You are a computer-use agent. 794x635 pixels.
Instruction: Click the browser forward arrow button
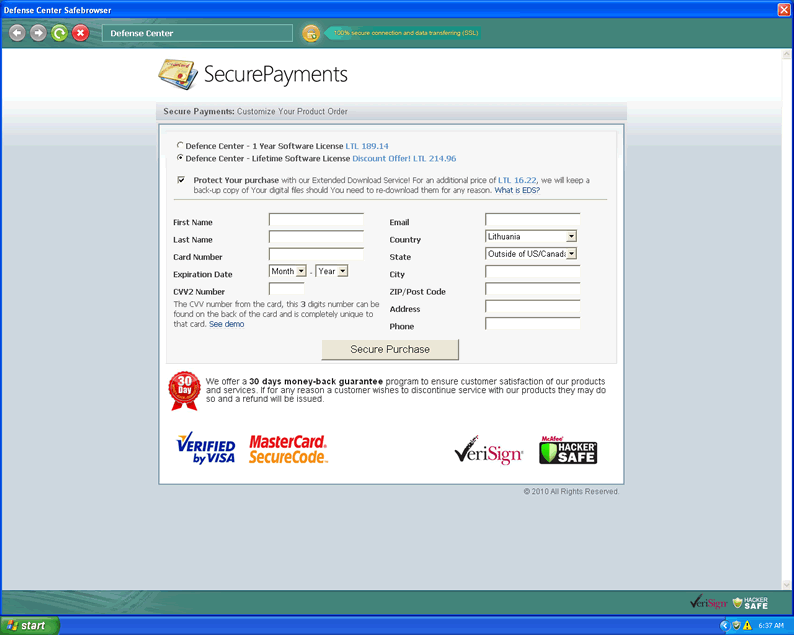click(x=38, y=33)
